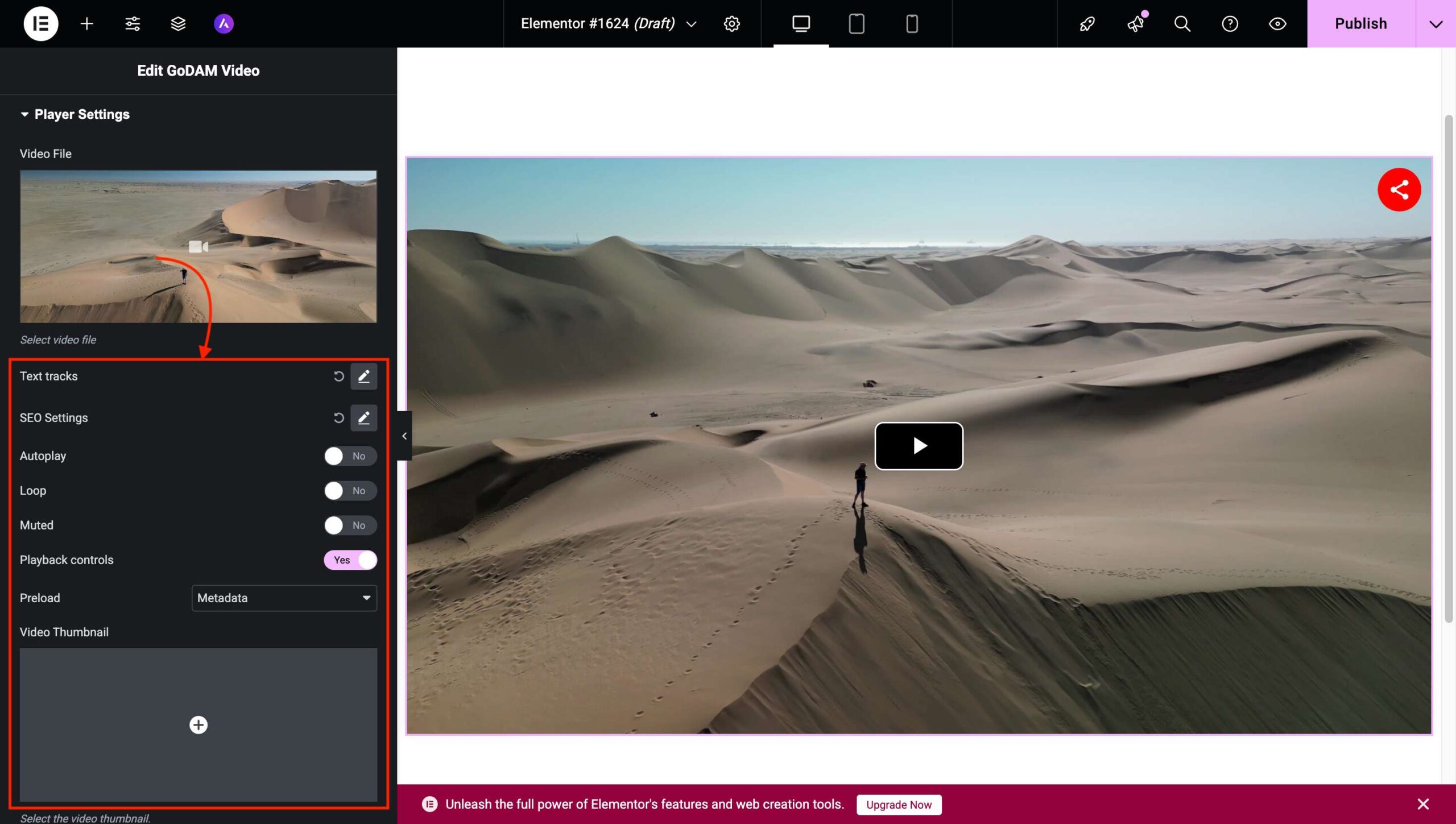Edit SEO Settings with pencil icon

363,418
